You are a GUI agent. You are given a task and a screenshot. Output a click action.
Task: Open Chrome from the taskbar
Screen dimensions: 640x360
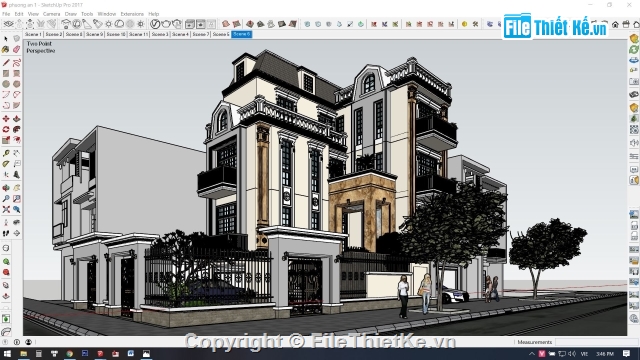(70, 353)
